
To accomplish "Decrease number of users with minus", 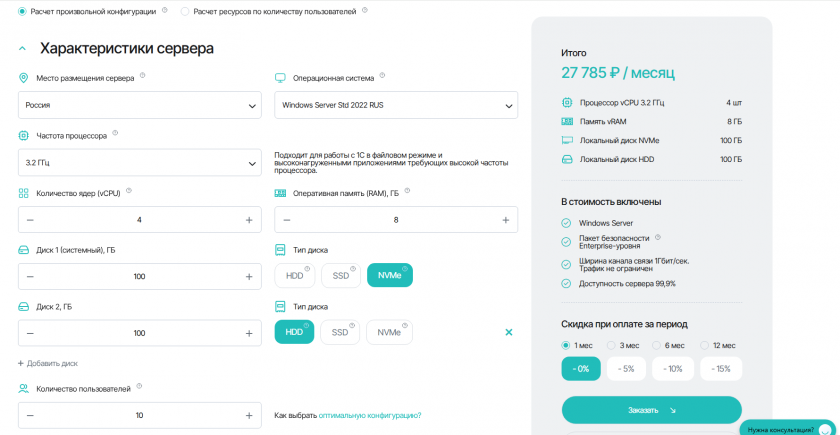I will pyautogui.click(x=30, y=415).
